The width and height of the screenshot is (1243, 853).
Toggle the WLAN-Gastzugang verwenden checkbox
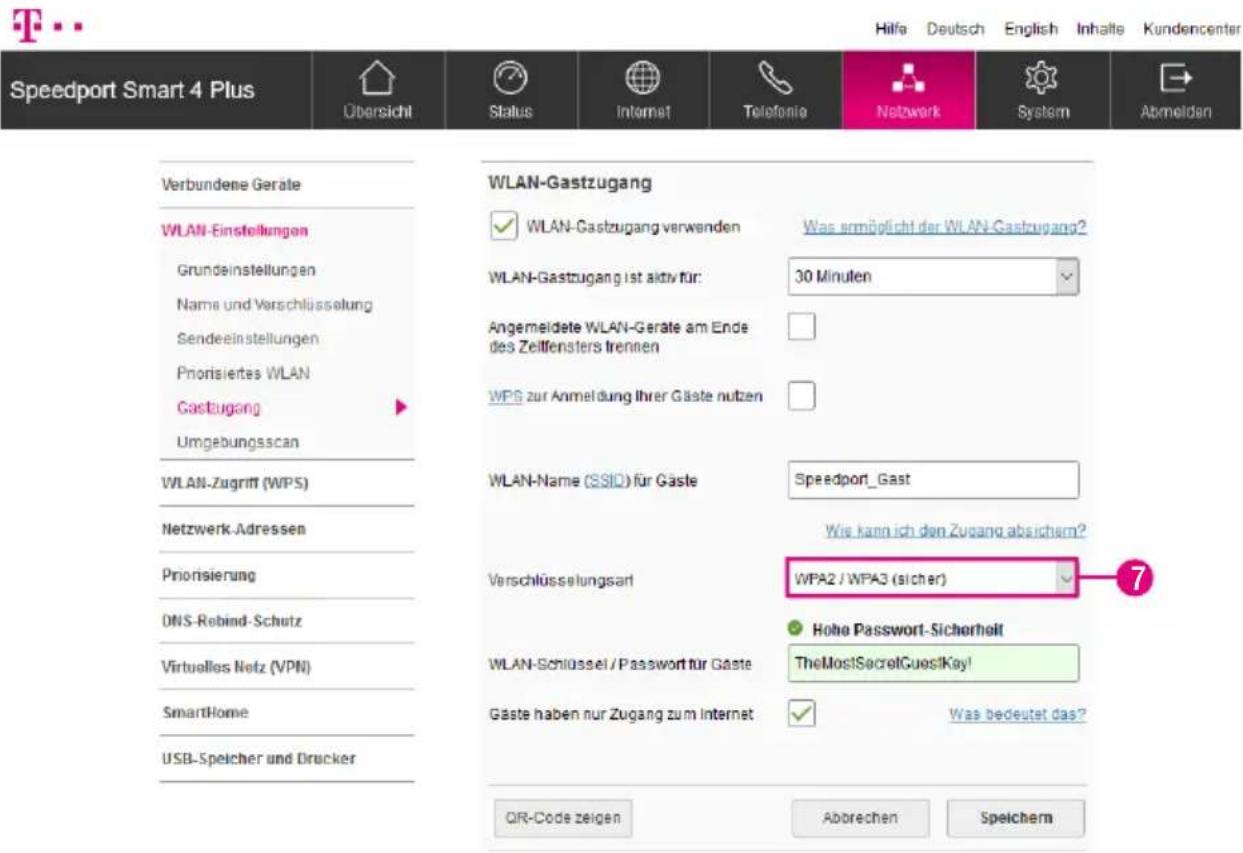pos(503,227)
